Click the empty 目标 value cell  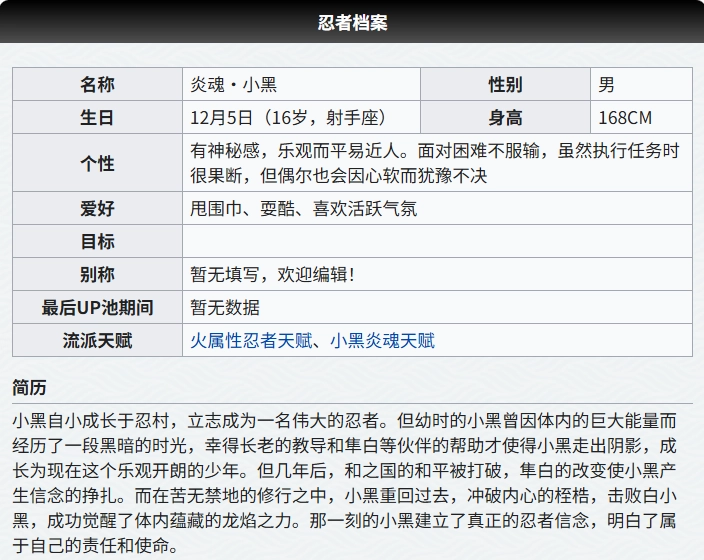(x=436, y=242)
